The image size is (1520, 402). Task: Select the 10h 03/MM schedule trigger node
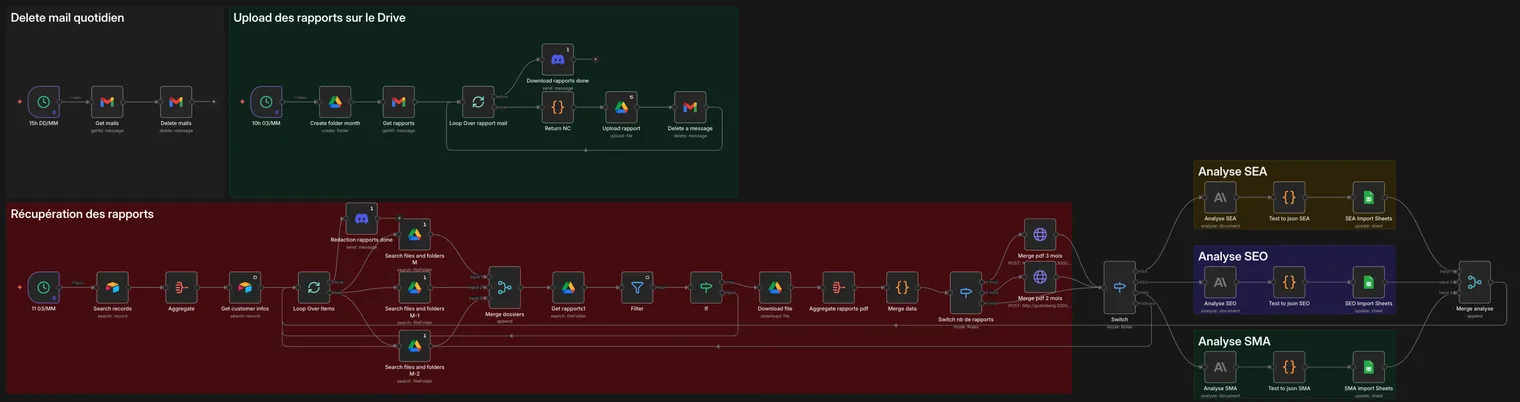pos(266,102)
